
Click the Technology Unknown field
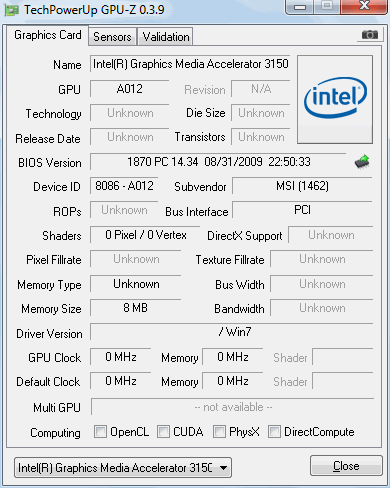tap(130, 113)
